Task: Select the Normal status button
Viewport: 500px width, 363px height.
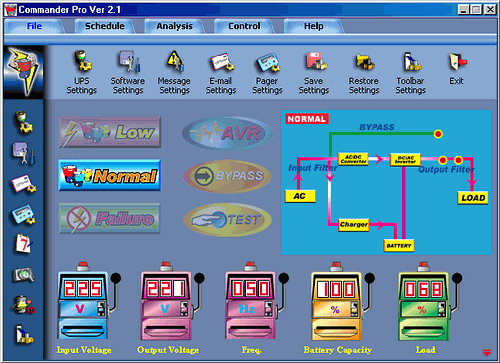Action: pos(110,175)
